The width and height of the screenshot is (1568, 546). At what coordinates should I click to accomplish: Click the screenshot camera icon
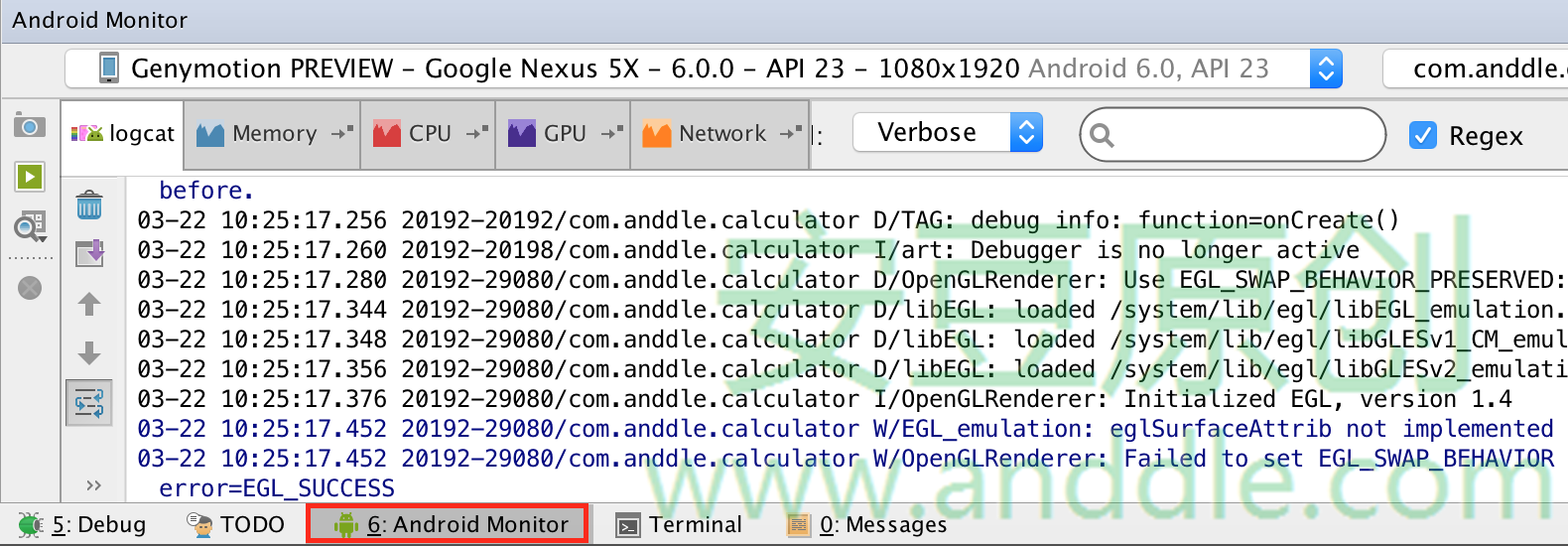pyautogui.click(x=30, y=126)
